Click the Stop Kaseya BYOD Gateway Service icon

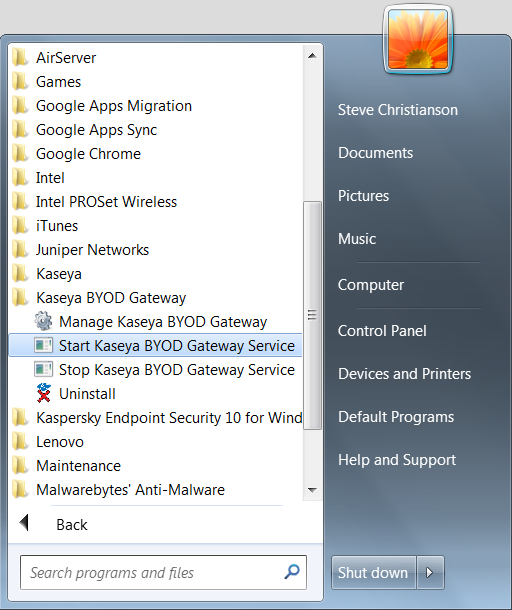click(x=43, y=370)
